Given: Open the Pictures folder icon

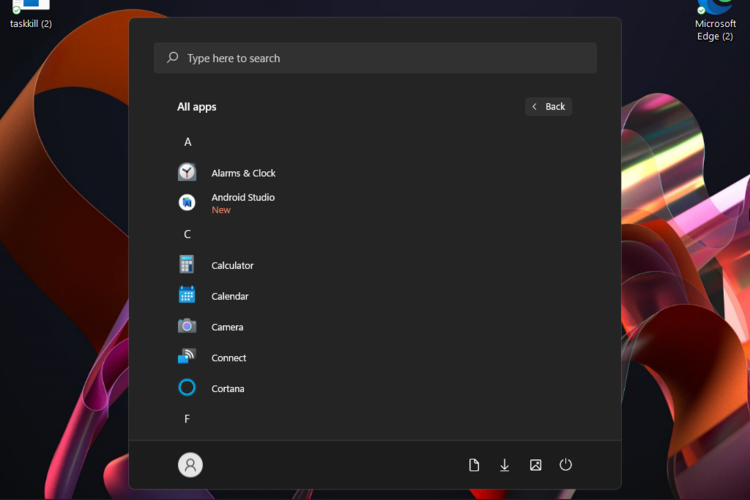Looking at the screenshot, I should pyautogui.click(x=536, y=465).
